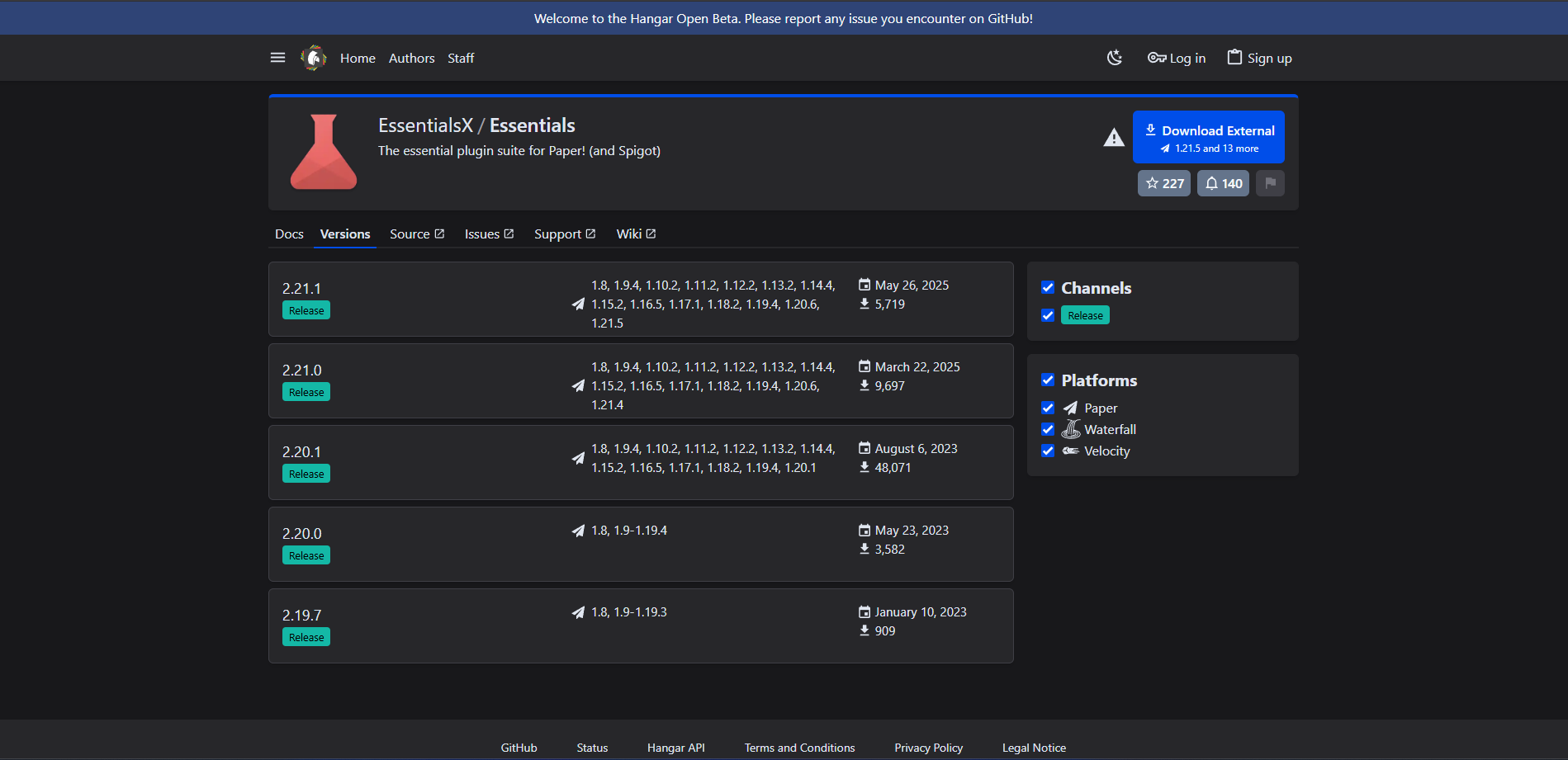Screen dimensions: 1568x760
Task: Toggle the Release channel checkbox
Action: (x=1048, y=315)
